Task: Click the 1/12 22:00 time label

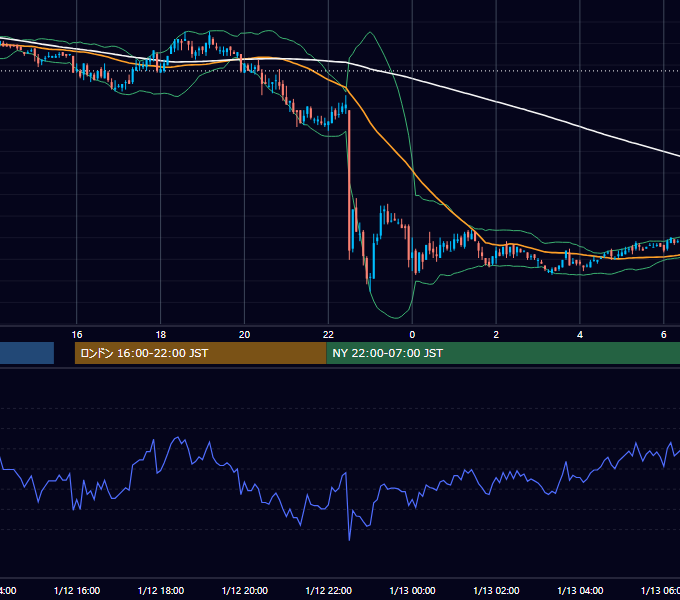Action: (329, 590)
